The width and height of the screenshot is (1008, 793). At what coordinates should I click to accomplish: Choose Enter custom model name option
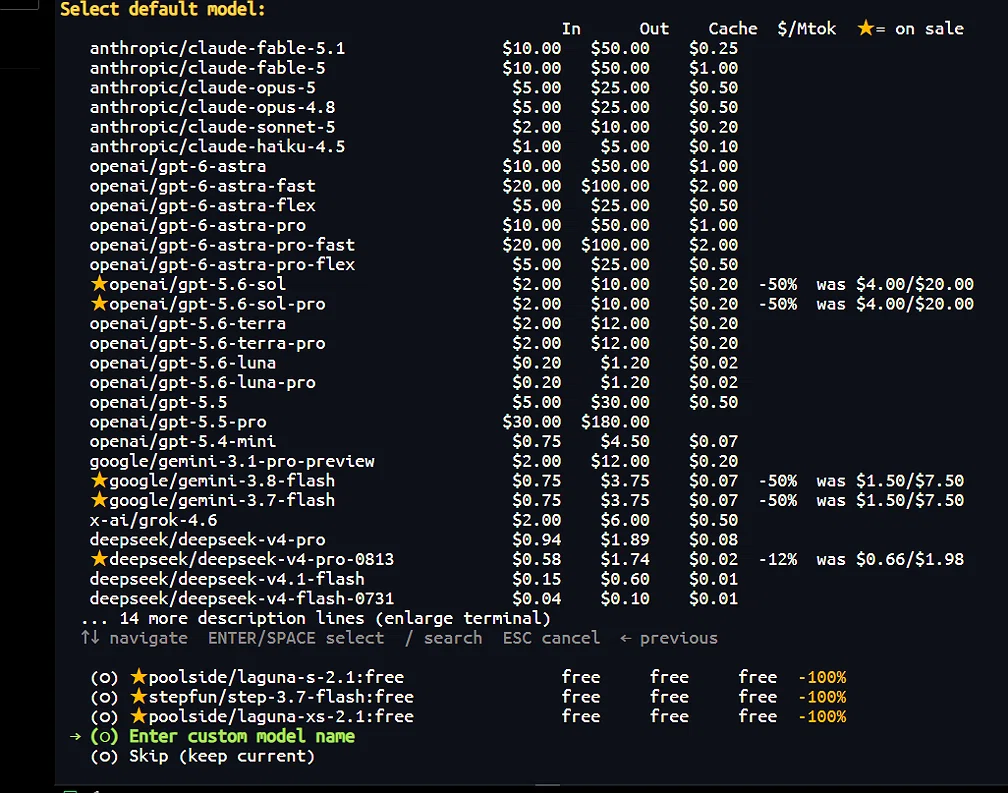222,736
